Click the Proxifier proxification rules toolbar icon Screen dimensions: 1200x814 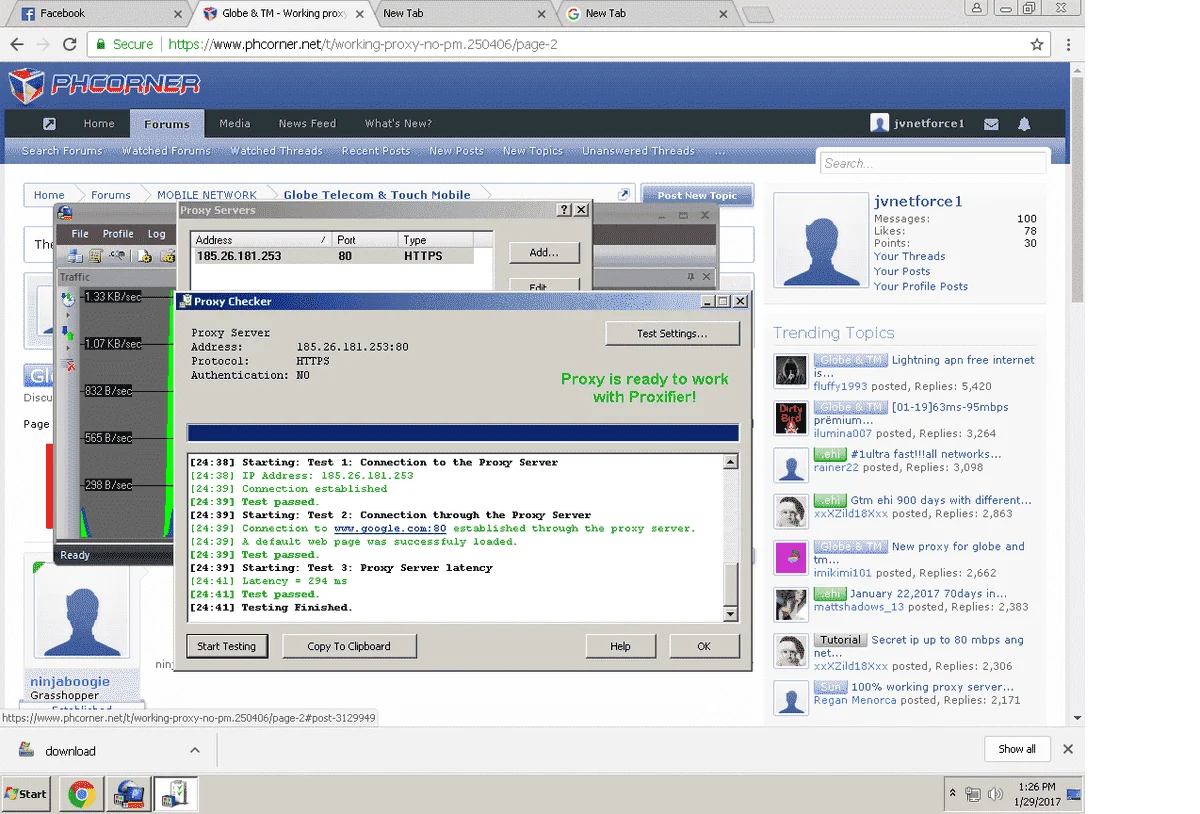[x=96, y=256]
